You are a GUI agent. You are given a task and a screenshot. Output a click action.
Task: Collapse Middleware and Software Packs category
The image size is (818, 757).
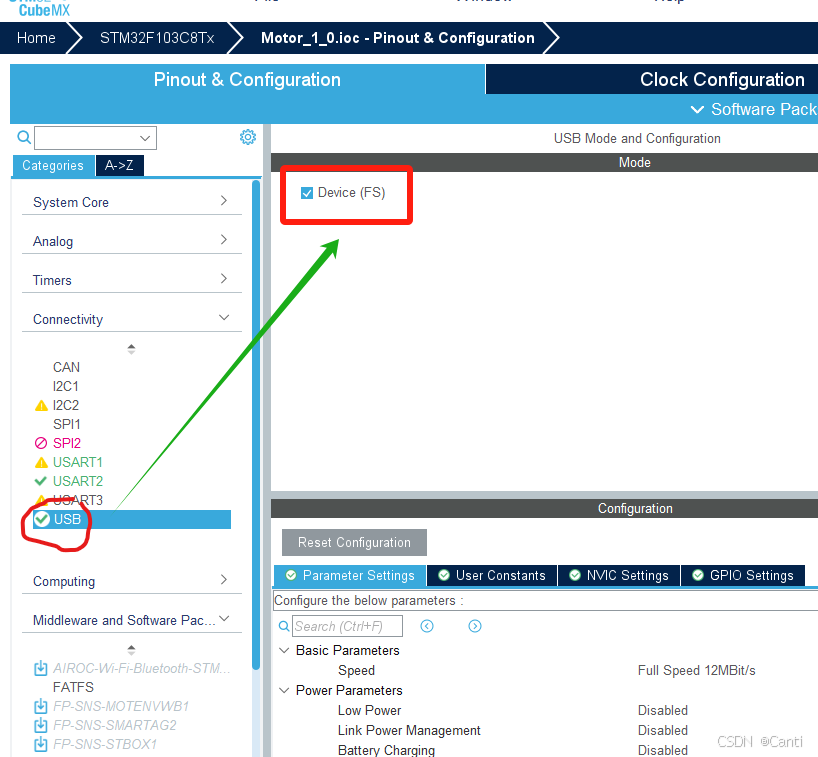[131, 620]
